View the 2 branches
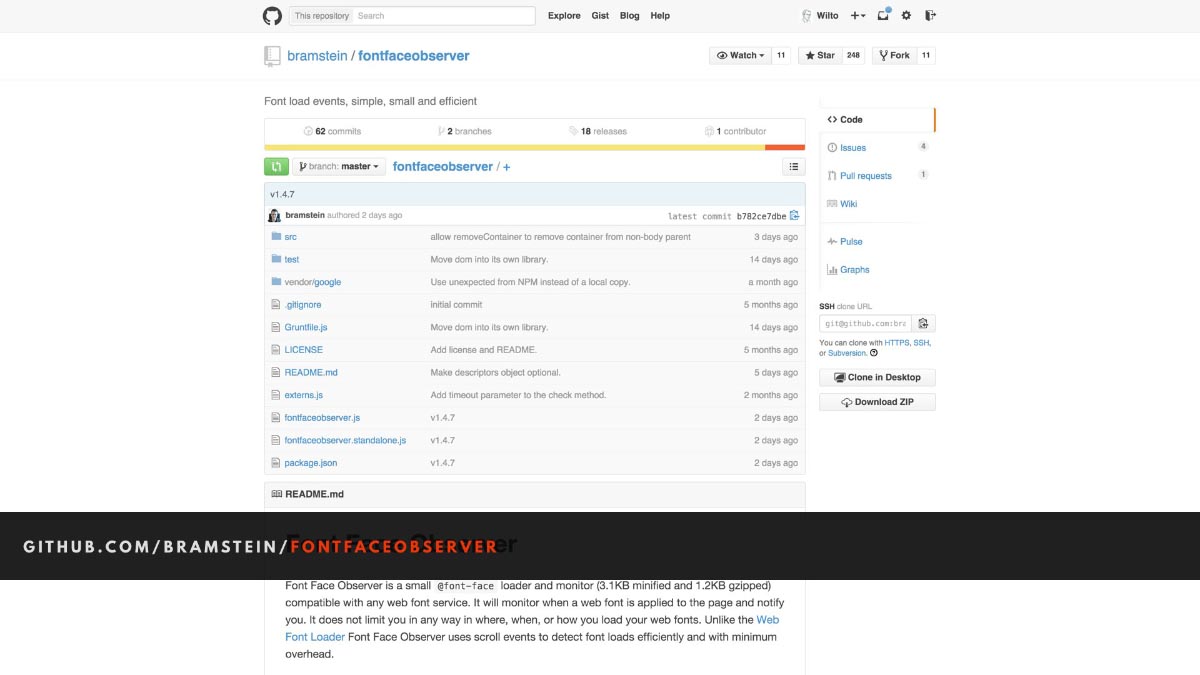1200x675 pixels. click(x=465, y=131)
